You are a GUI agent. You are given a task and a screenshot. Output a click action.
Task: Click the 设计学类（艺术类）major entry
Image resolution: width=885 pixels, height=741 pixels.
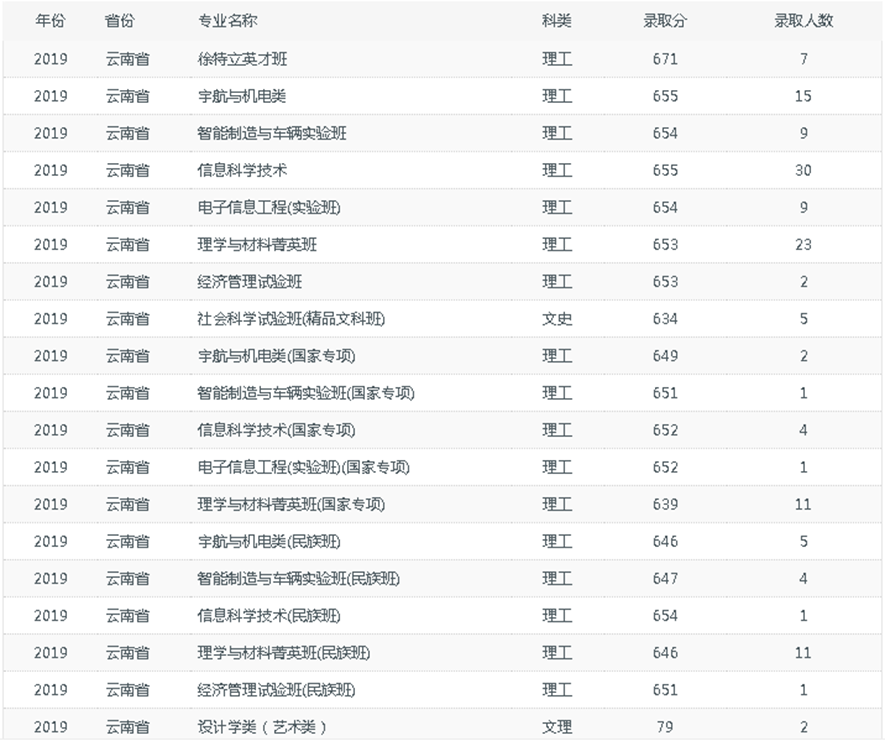(263, 727)
